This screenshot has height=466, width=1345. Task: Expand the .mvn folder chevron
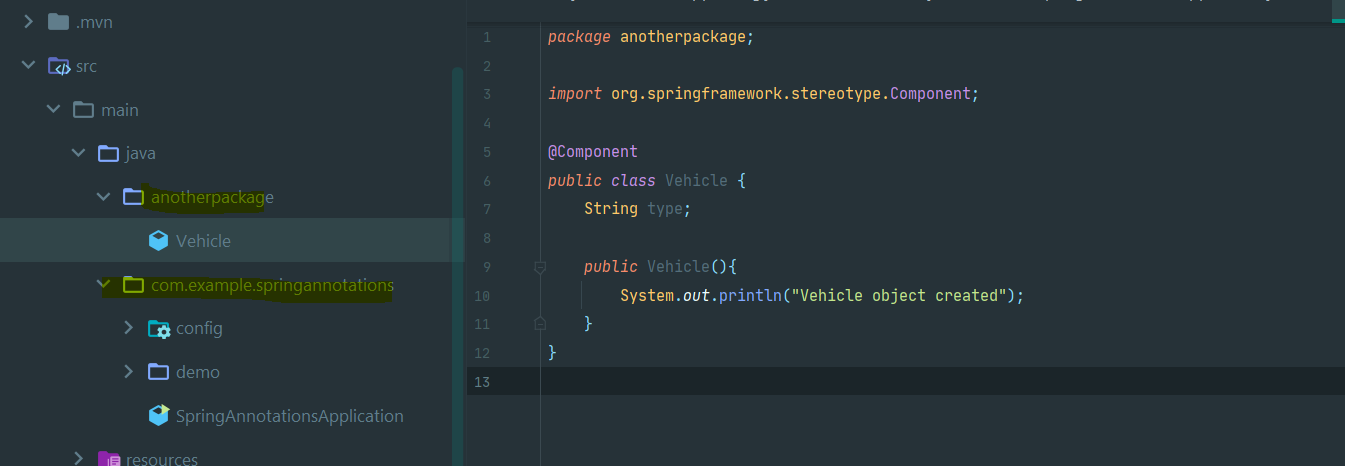(28, 22)
